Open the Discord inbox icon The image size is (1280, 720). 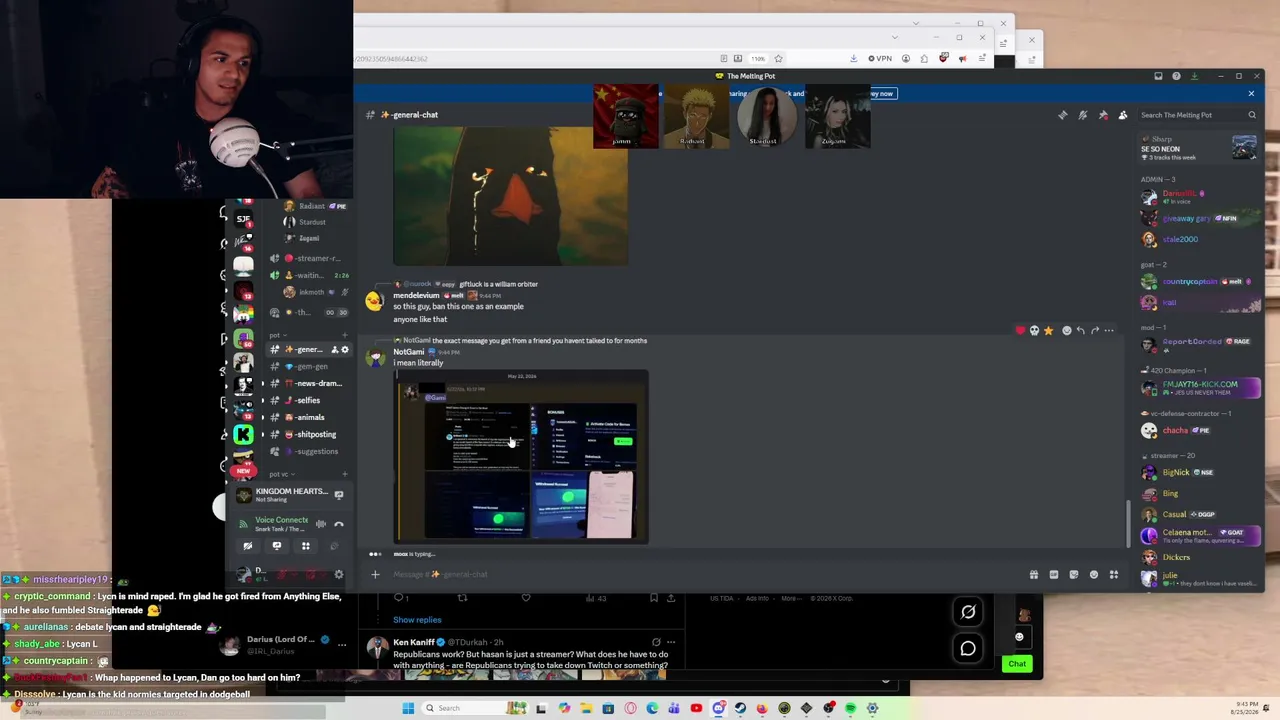tap(1158, 76)
